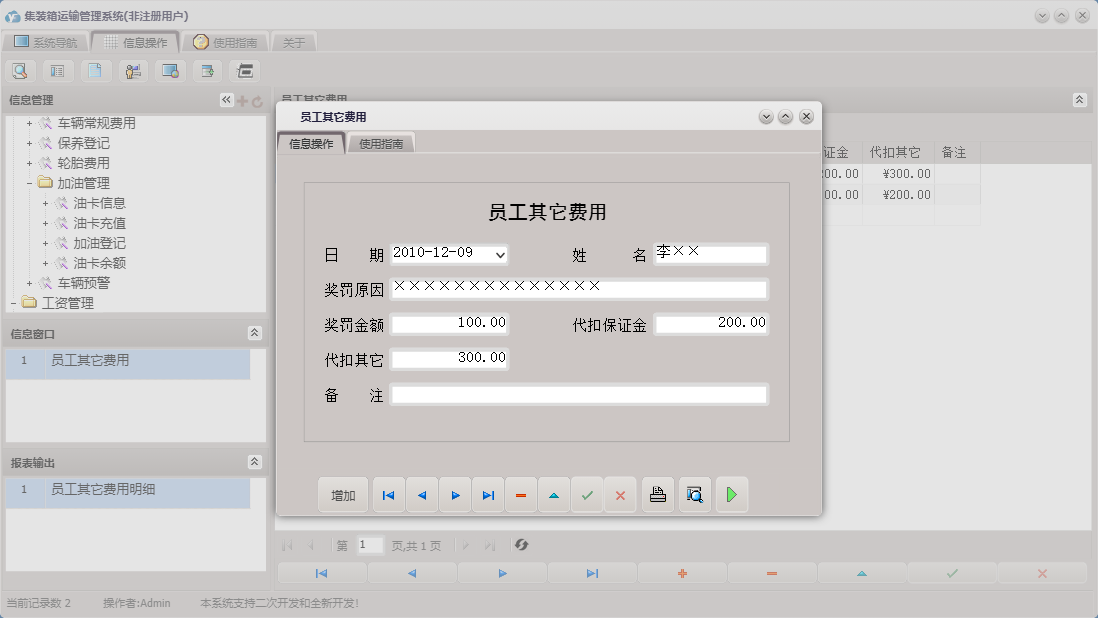Open the report list icon in the toolbar
Image resolution: width=1098 pixels, height=618 pixels.
[x=56, y=70]
